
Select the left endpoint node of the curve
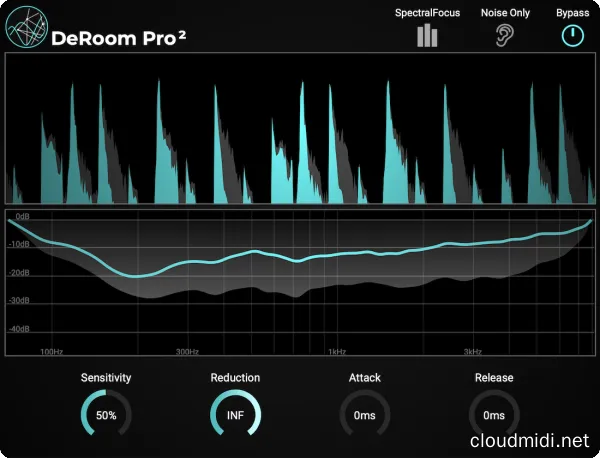pyautogui.click(x=9, y=220)
